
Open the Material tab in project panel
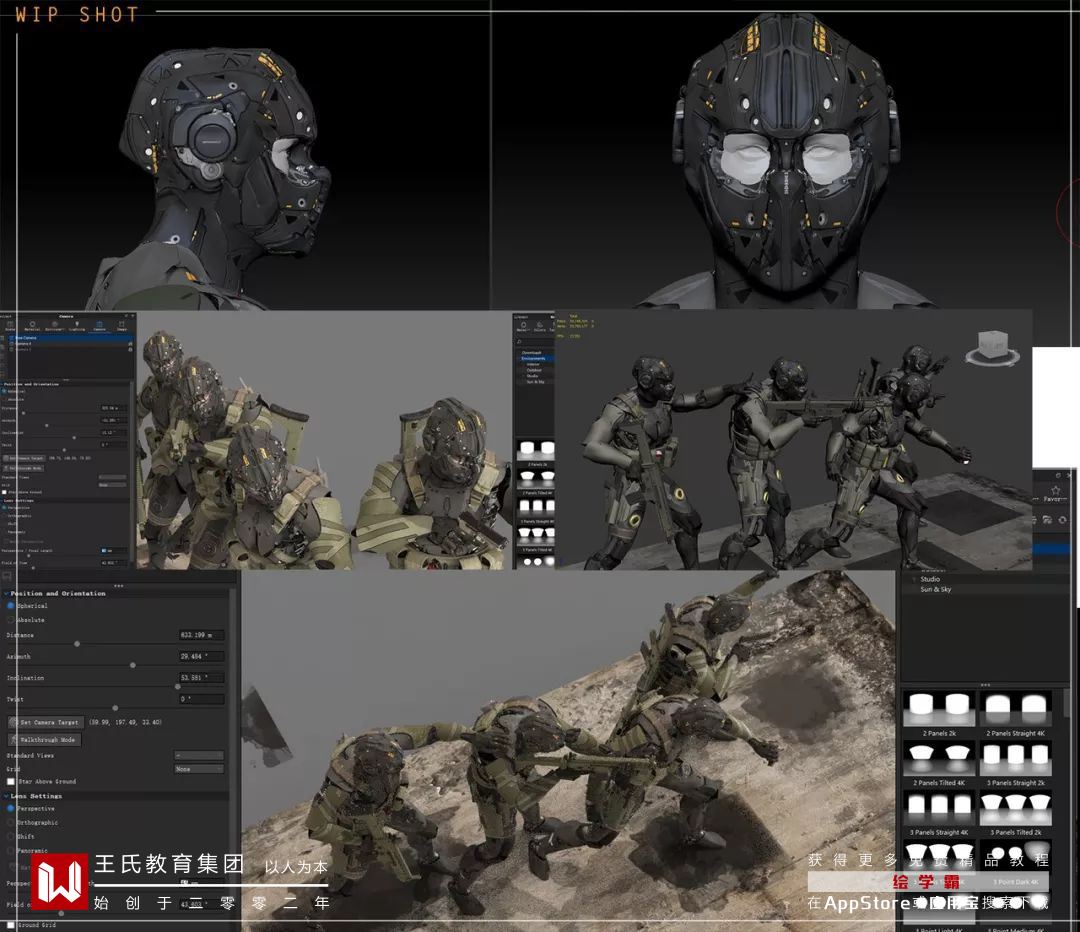[32, 325]
